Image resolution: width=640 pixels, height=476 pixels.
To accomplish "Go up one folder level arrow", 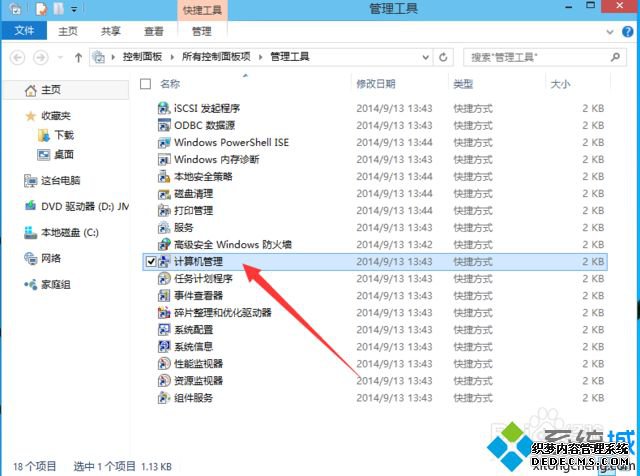I will click(78, 58).
